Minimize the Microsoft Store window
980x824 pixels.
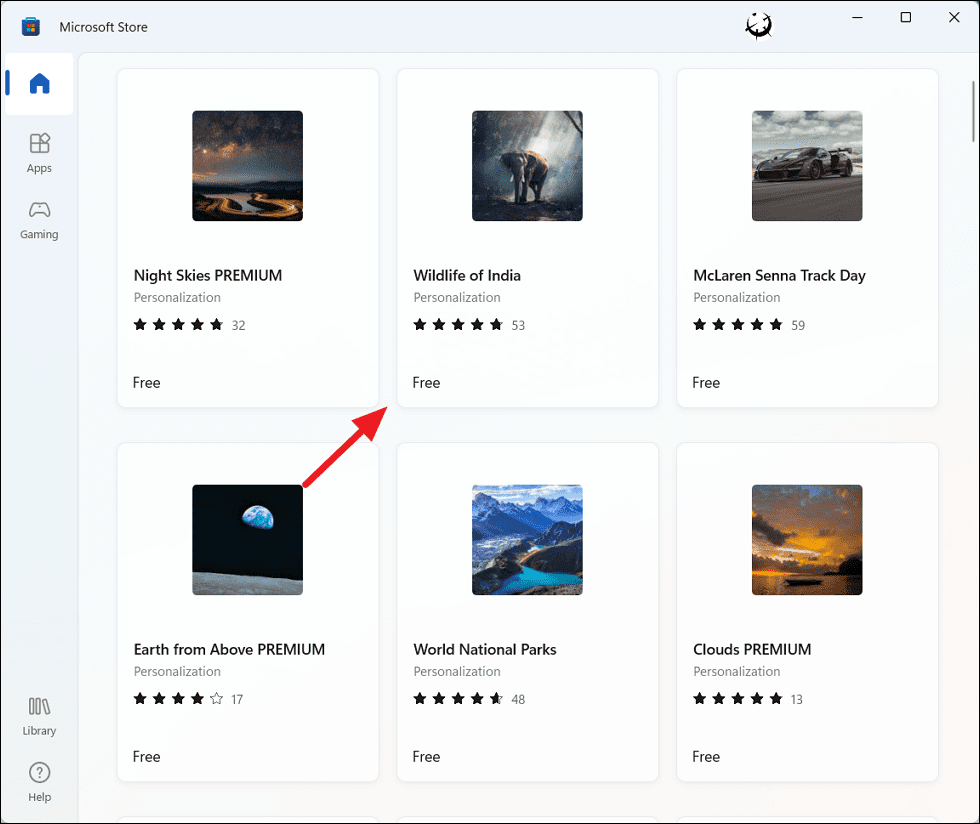858,18
